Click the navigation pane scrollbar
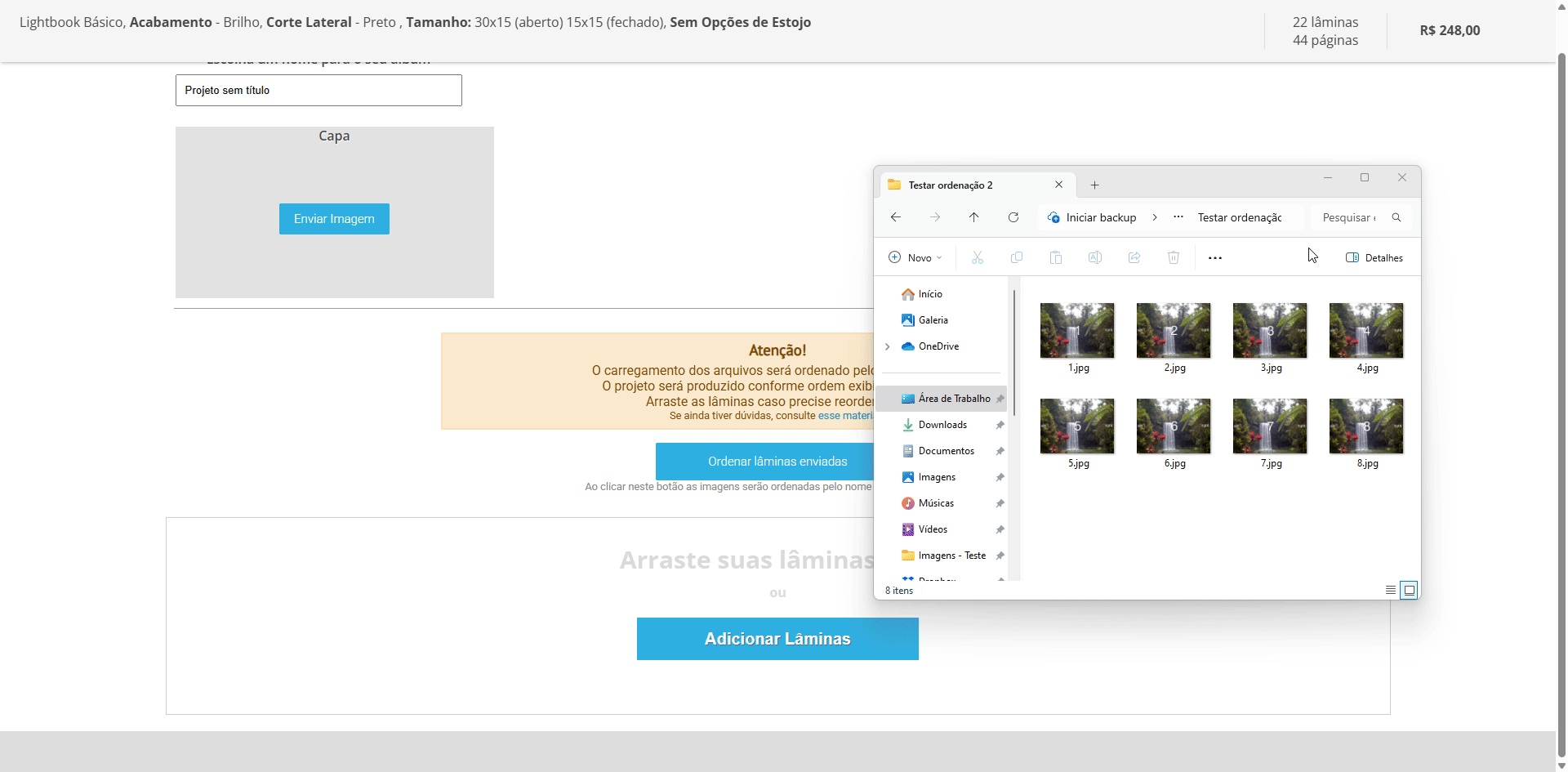Viewport: 1568px width, 772px height. coord(1014,351)
